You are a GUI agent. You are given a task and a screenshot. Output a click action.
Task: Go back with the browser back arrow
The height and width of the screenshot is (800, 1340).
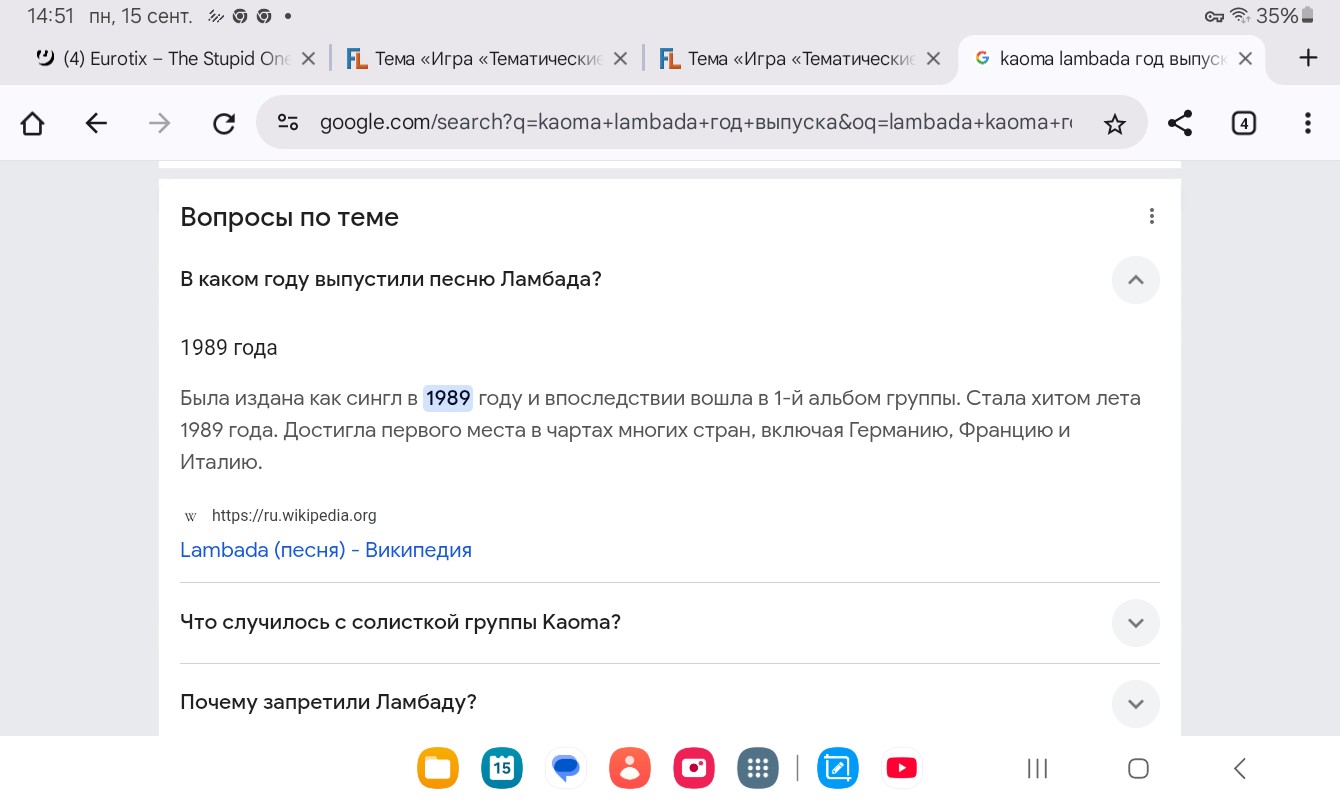[x=96, y=123]
